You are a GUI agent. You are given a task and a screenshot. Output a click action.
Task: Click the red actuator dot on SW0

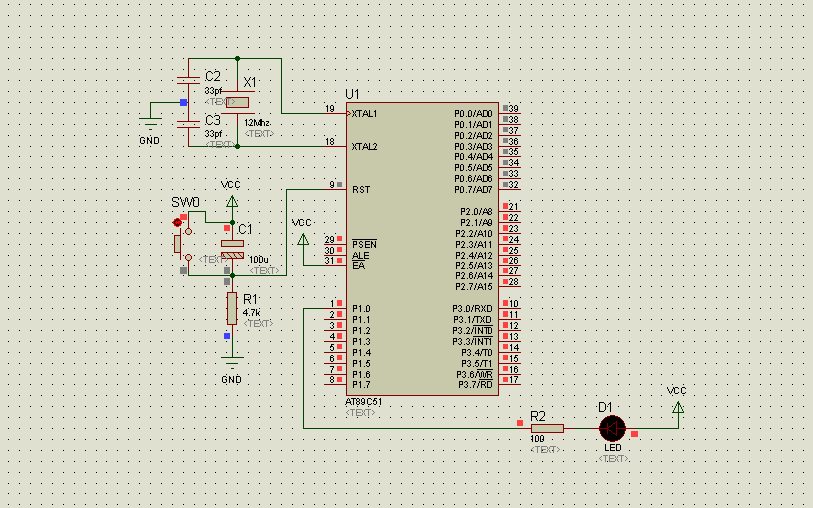point(177,222)
